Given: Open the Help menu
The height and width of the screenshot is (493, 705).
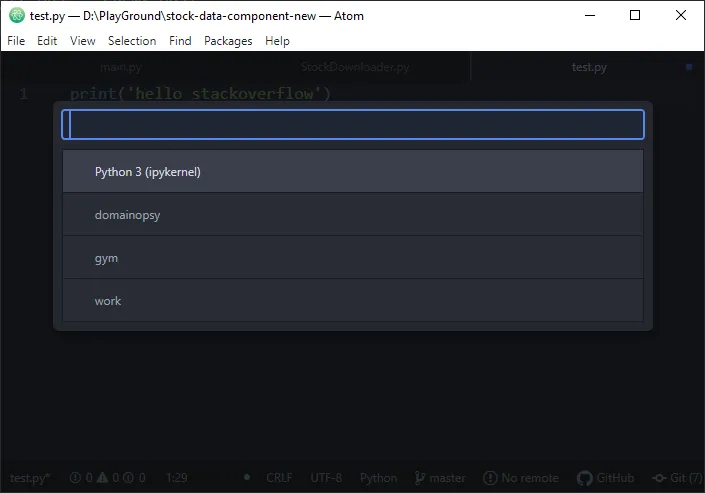Looking at the screenshot, I should pyautogui.click(x=277, y=41).
